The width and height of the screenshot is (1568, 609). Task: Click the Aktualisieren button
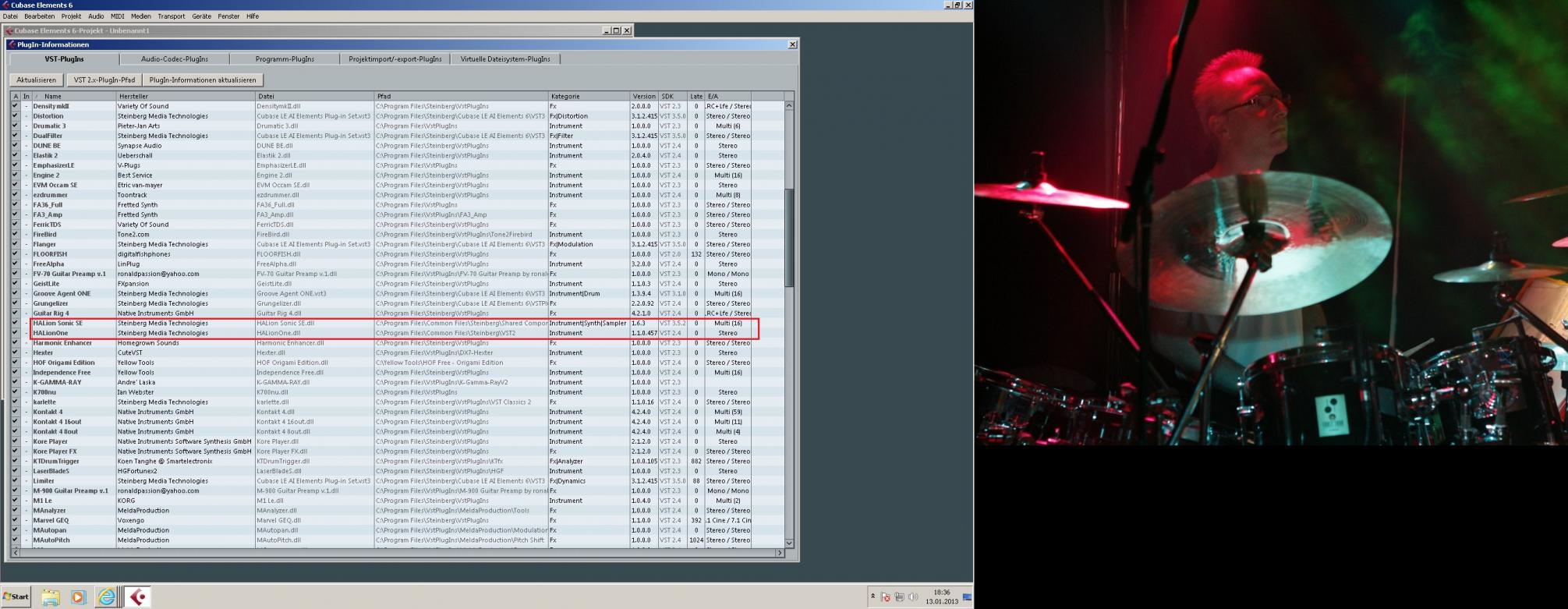click(x=37, y=80)
